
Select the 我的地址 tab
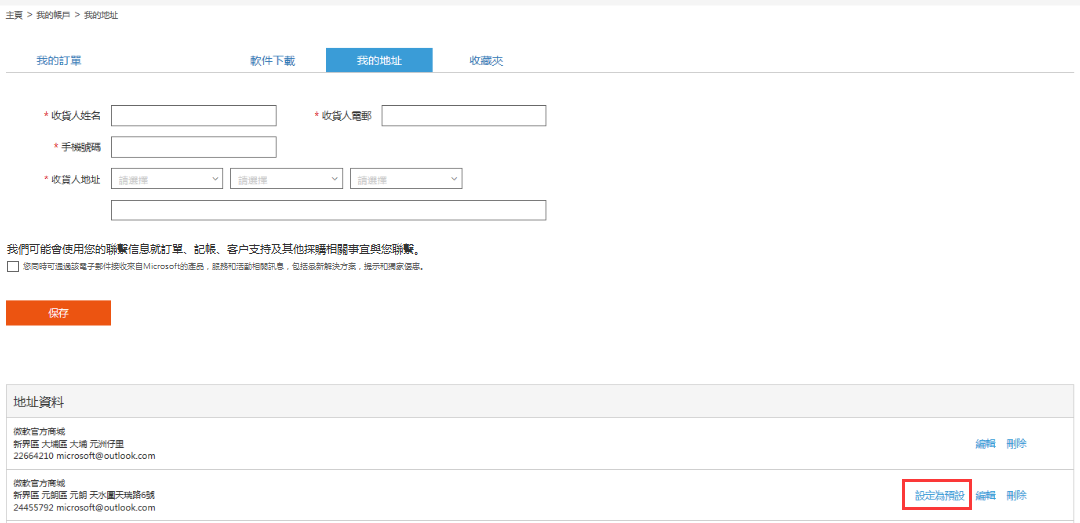[x=379, y=61]
